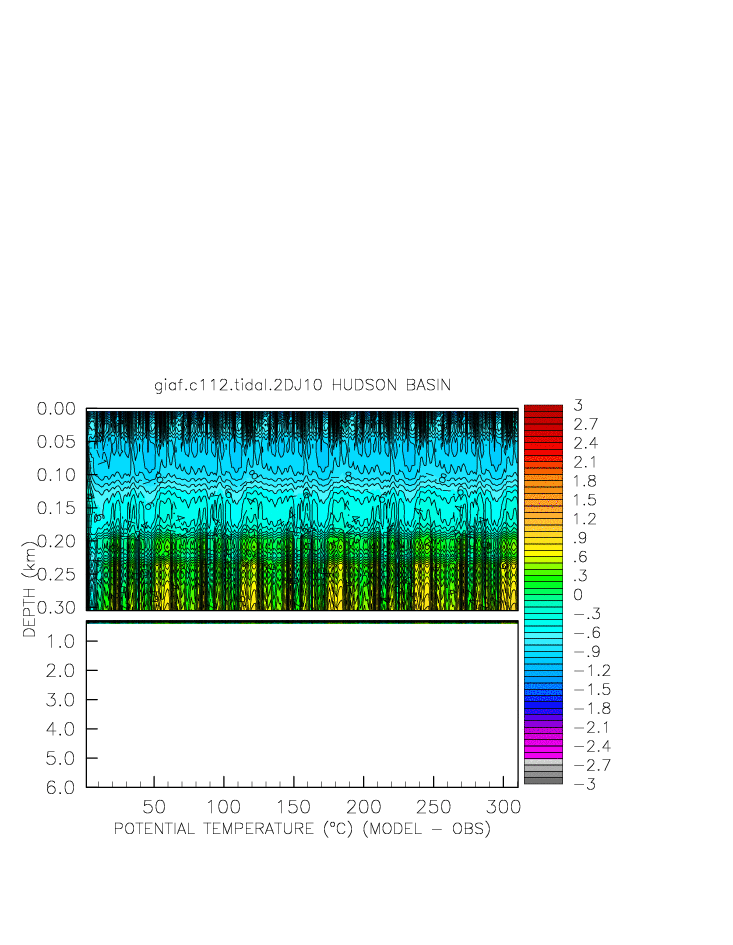The image size is (733, 945).
Task: Click the x-axis tick label 50
Action: (153, 807)
